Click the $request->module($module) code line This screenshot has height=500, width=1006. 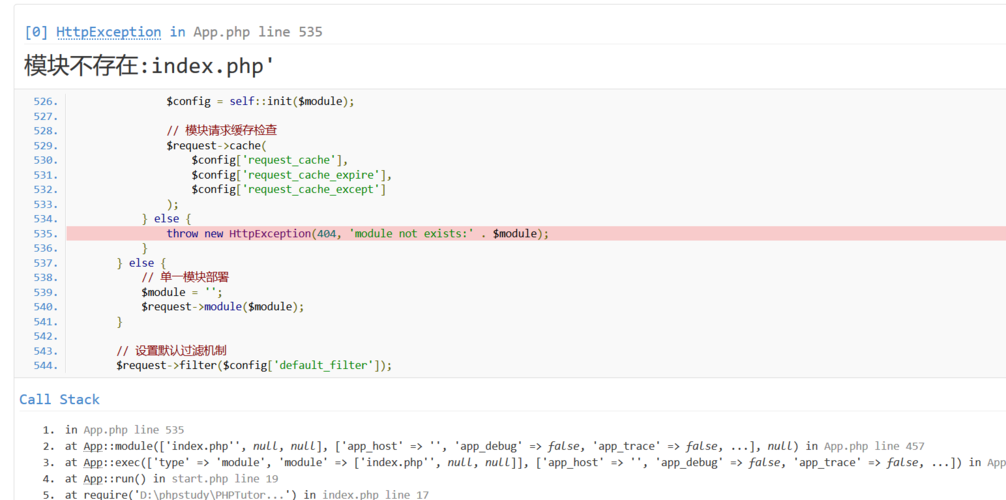[x=222, y=306]
